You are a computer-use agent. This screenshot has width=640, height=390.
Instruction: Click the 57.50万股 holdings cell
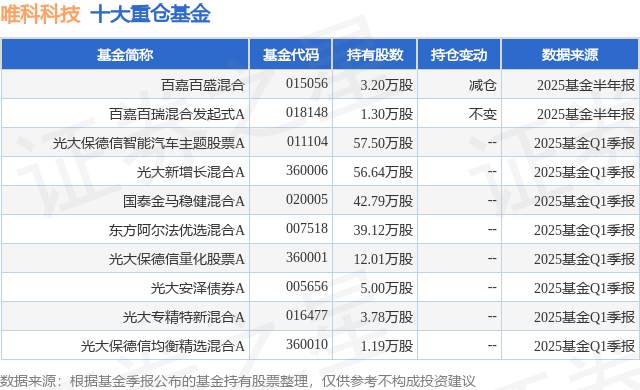coord(383,143)
